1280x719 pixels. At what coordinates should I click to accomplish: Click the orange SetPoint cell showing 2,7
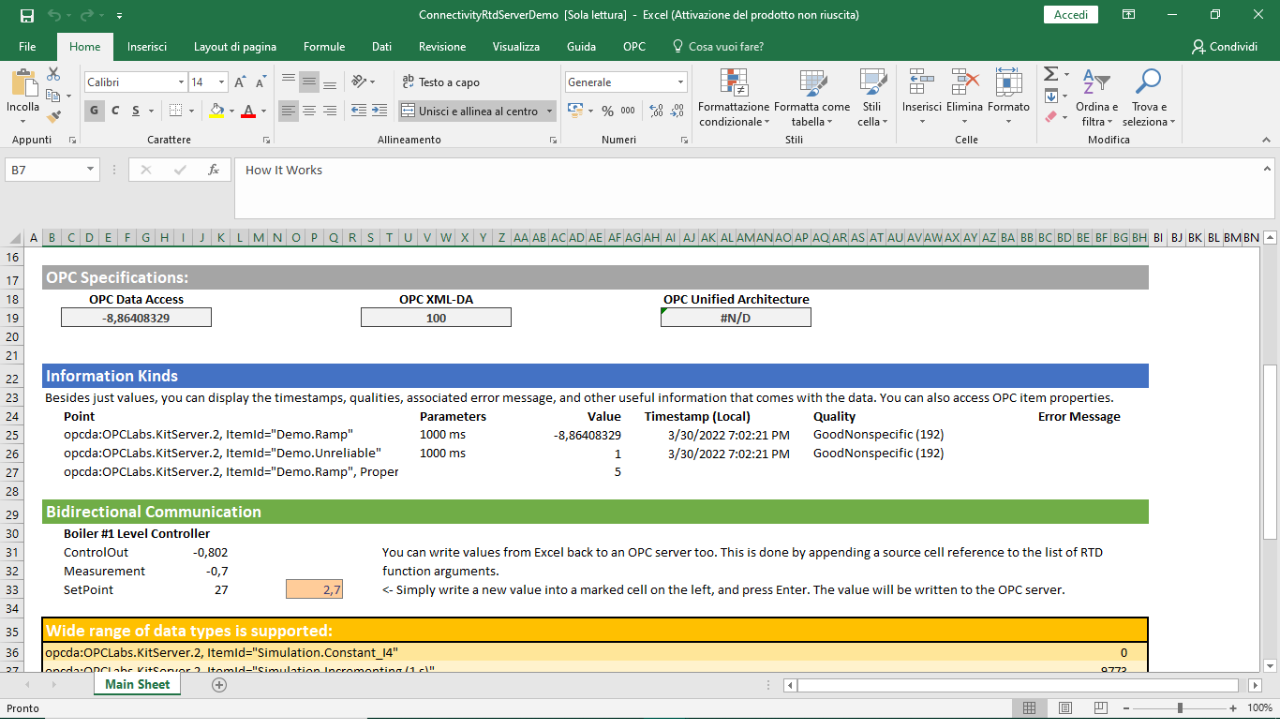tap(315, 590)
